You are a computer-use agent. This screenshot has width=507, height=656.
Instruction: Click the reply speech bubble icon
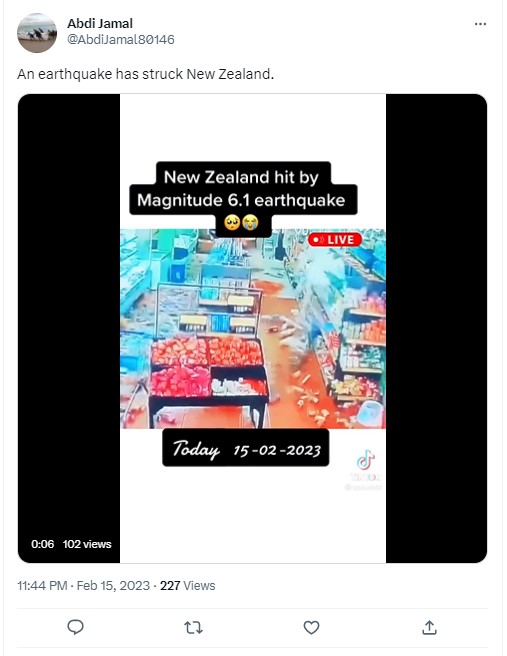pos(75,627)
